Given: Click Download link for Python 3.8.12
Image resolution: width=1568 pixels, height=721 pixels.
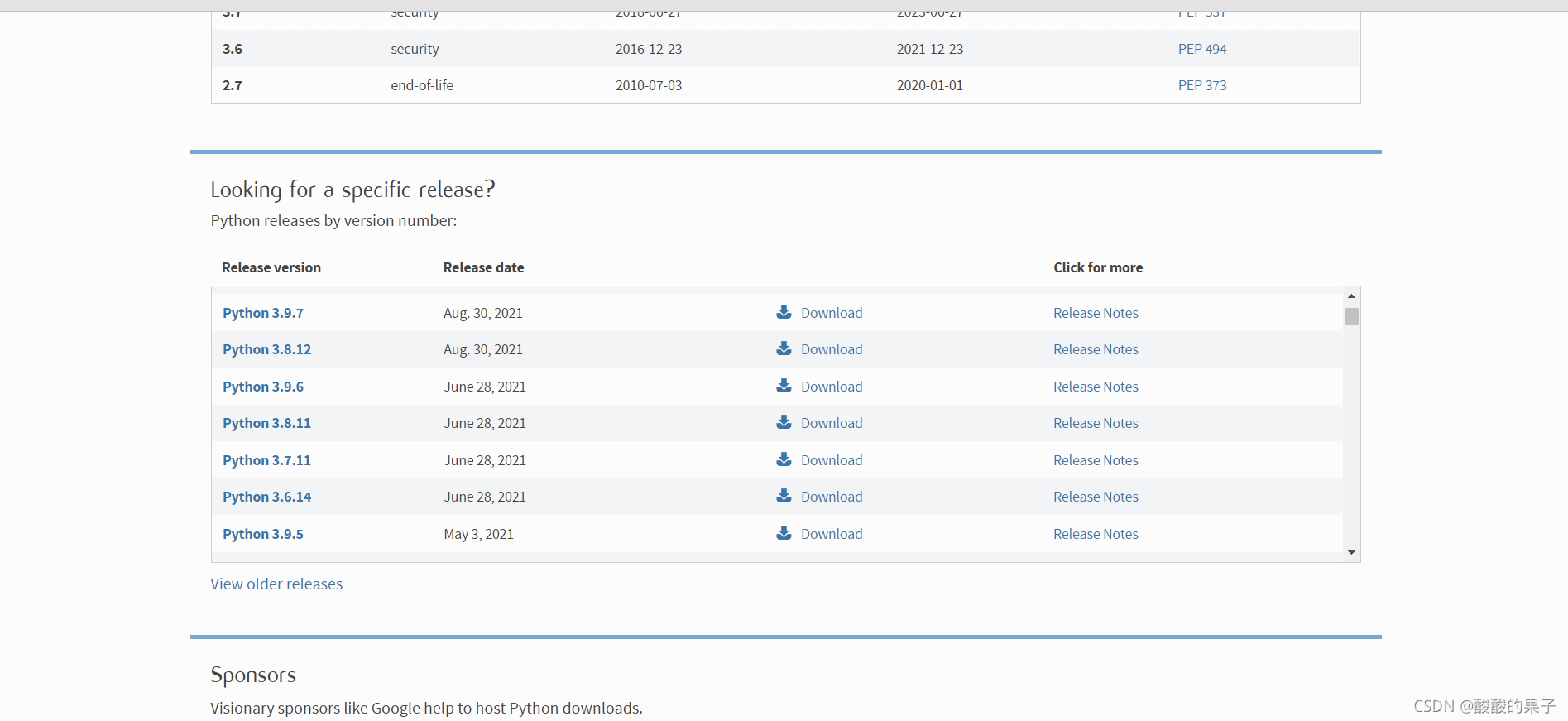Looking at the screenshot, I should click(x=832, y=349).
